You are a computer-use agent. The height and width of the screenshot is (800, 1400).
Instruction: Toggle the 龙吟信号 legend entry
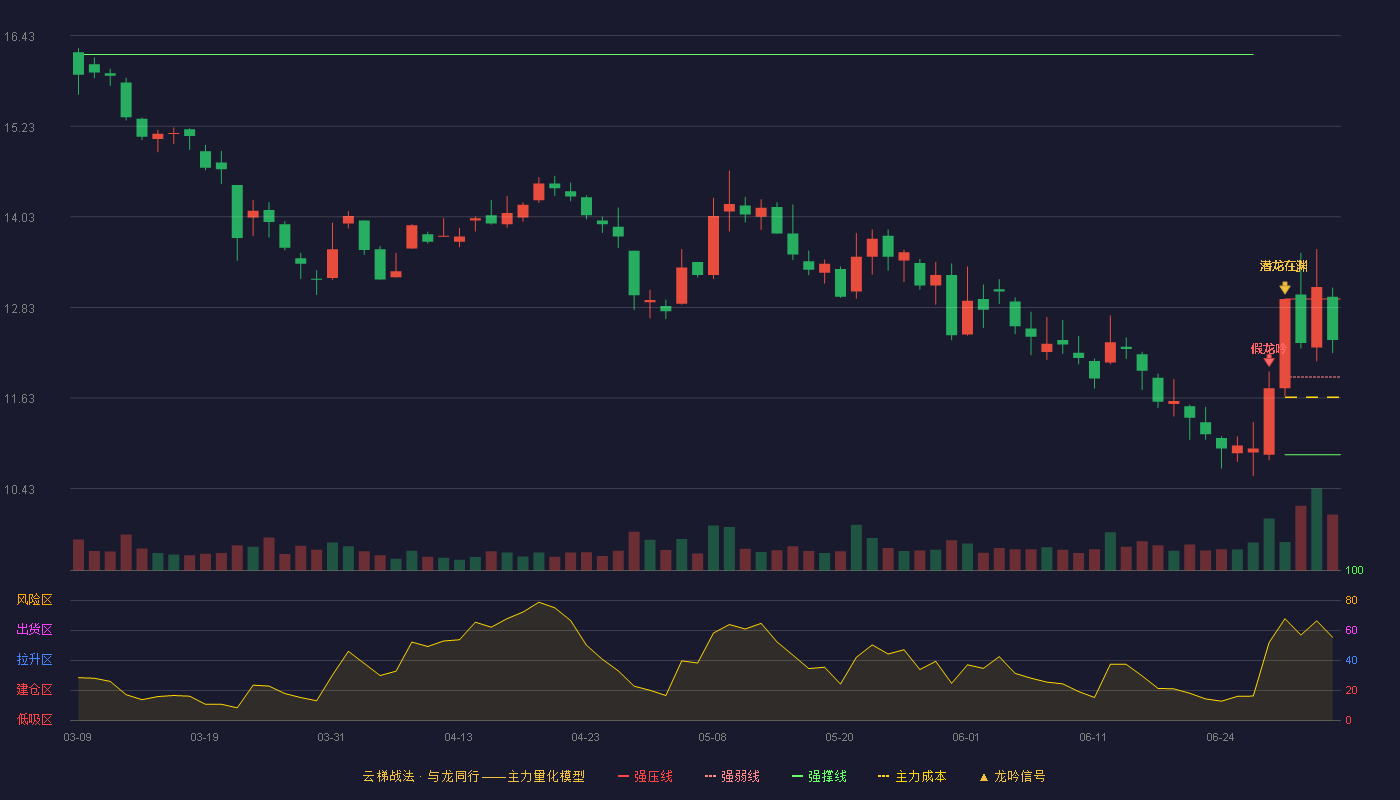coord(1011,776)
